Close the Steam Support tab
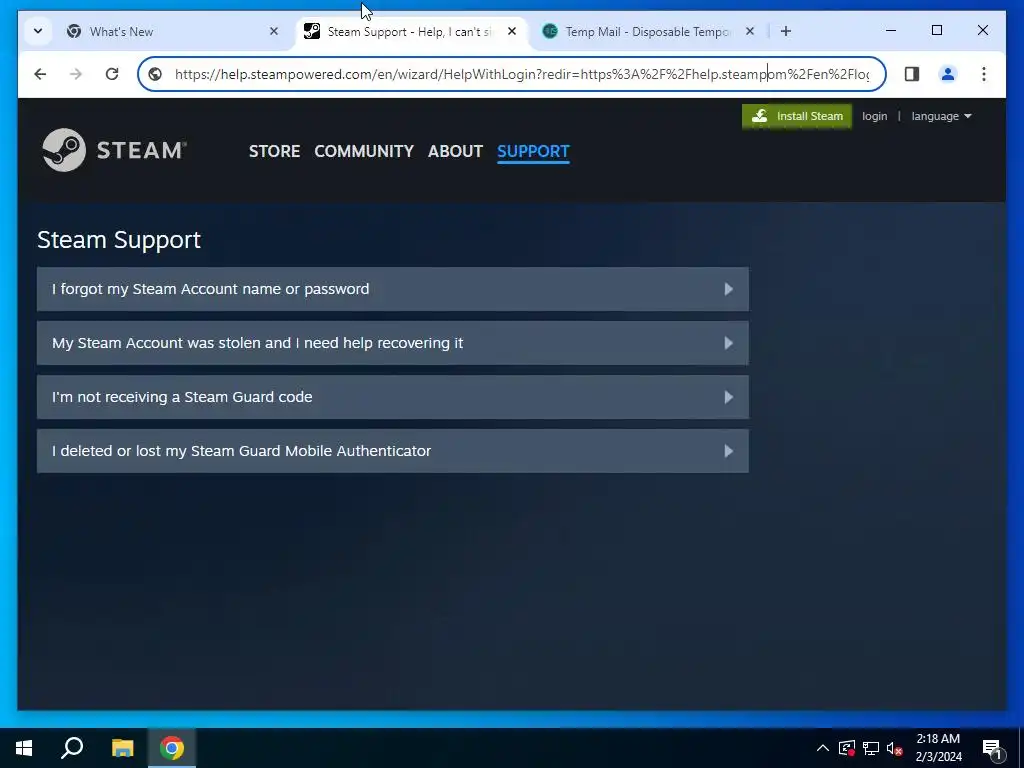This screenshot has width=1024, height=768. [512, 31]
